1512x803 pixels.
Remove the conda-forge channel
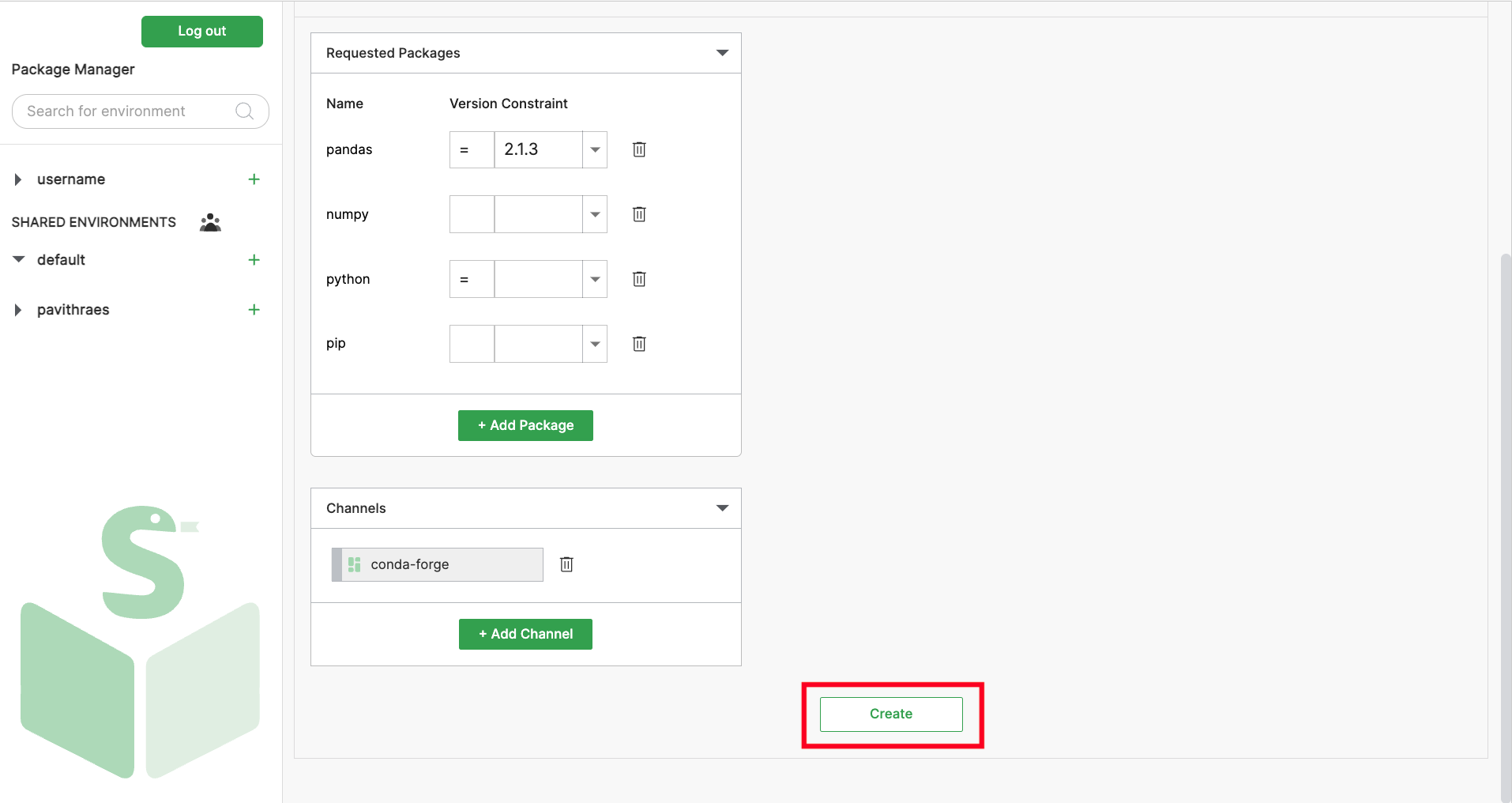click(566, 564)
